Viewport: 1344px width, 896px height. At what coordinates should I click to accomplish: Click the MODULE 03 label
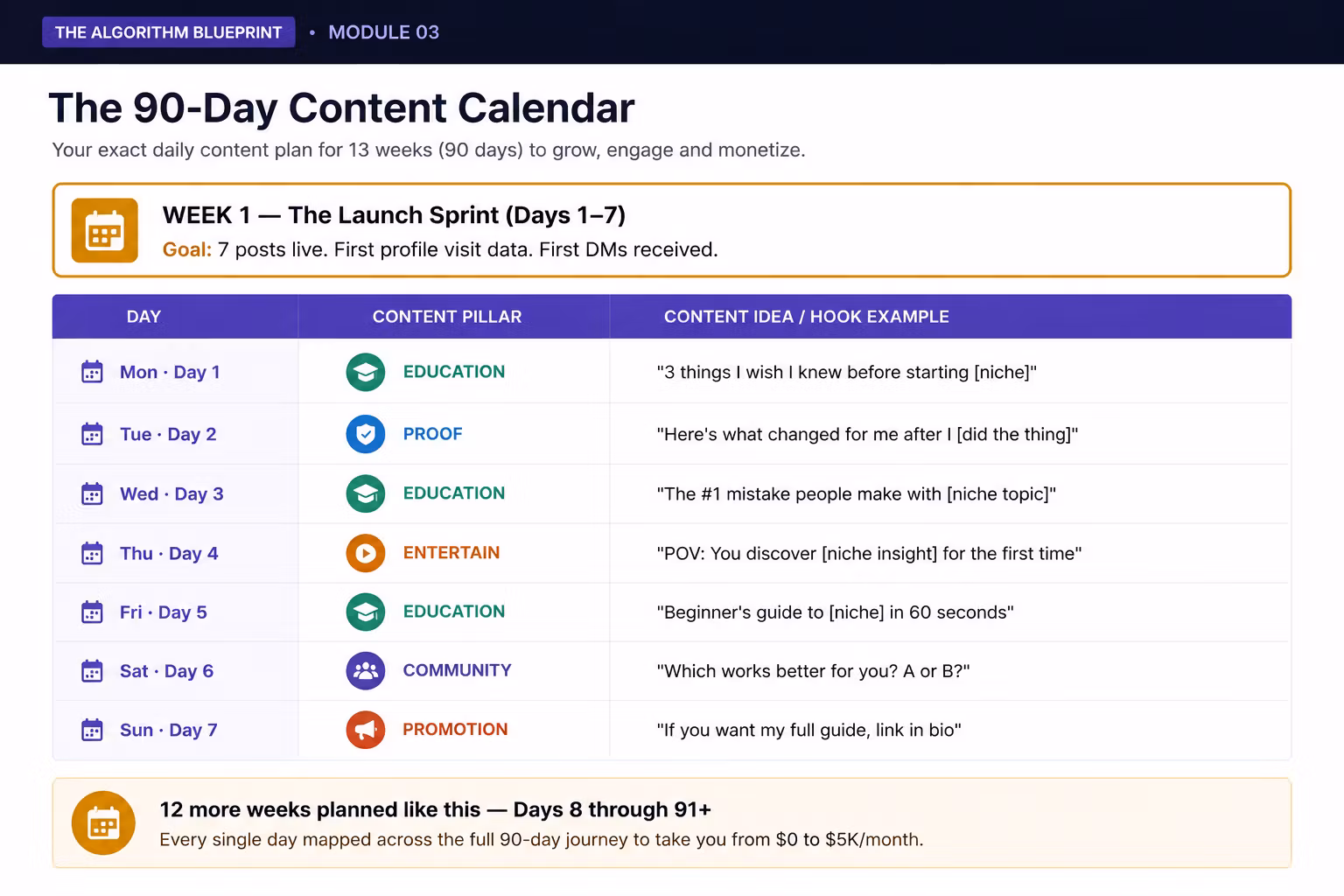[x=383, y=32]
